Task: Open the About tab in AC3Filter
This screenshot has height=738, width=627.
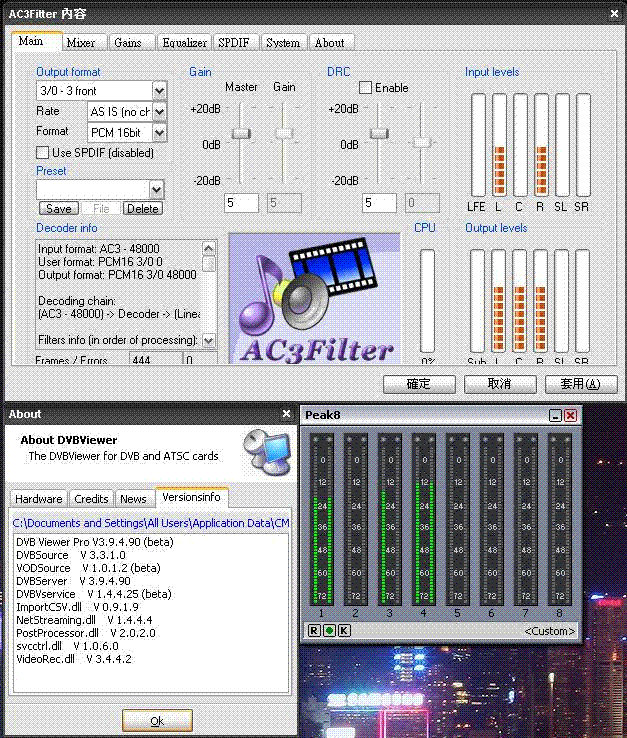Action: click(330, 43)
